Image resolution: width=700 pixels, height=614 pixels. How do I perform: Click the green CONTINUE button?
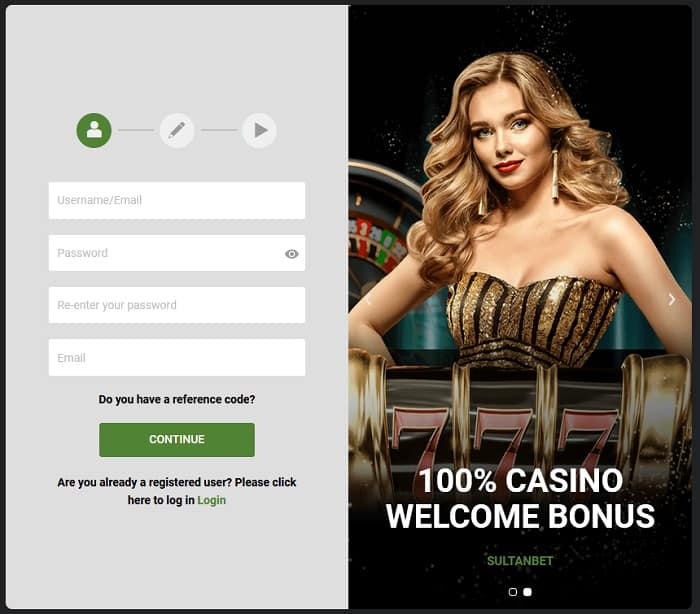[177, 440]
